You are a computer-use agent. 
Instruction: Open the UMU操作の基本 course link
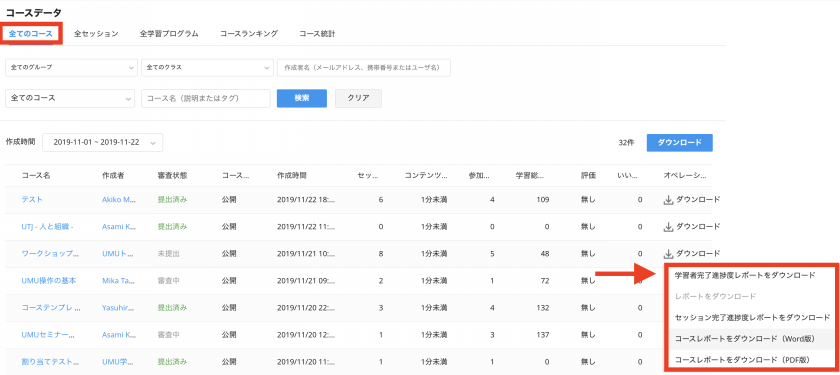49,281
